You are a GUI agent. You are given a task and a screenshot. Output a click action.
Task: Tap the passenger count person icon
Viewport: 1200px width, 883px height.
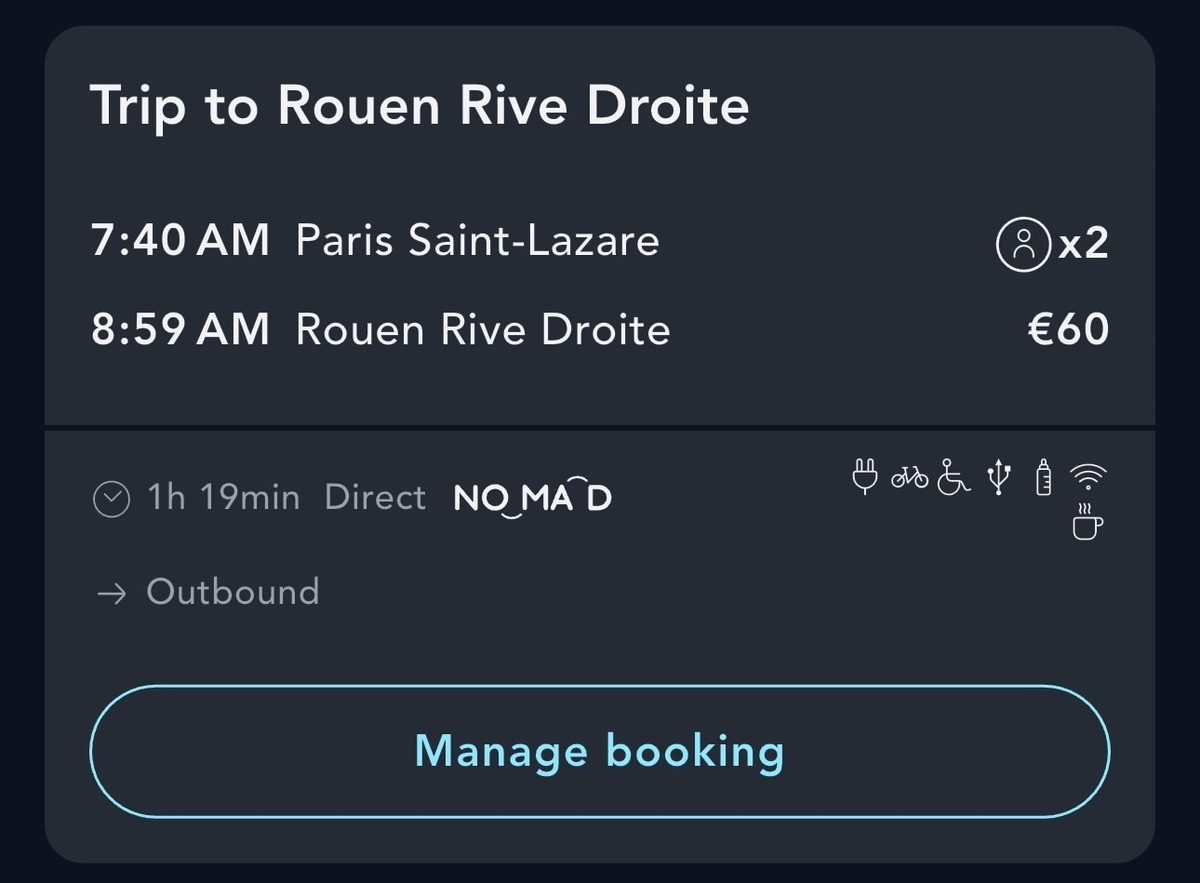[x=1023, y=244]
